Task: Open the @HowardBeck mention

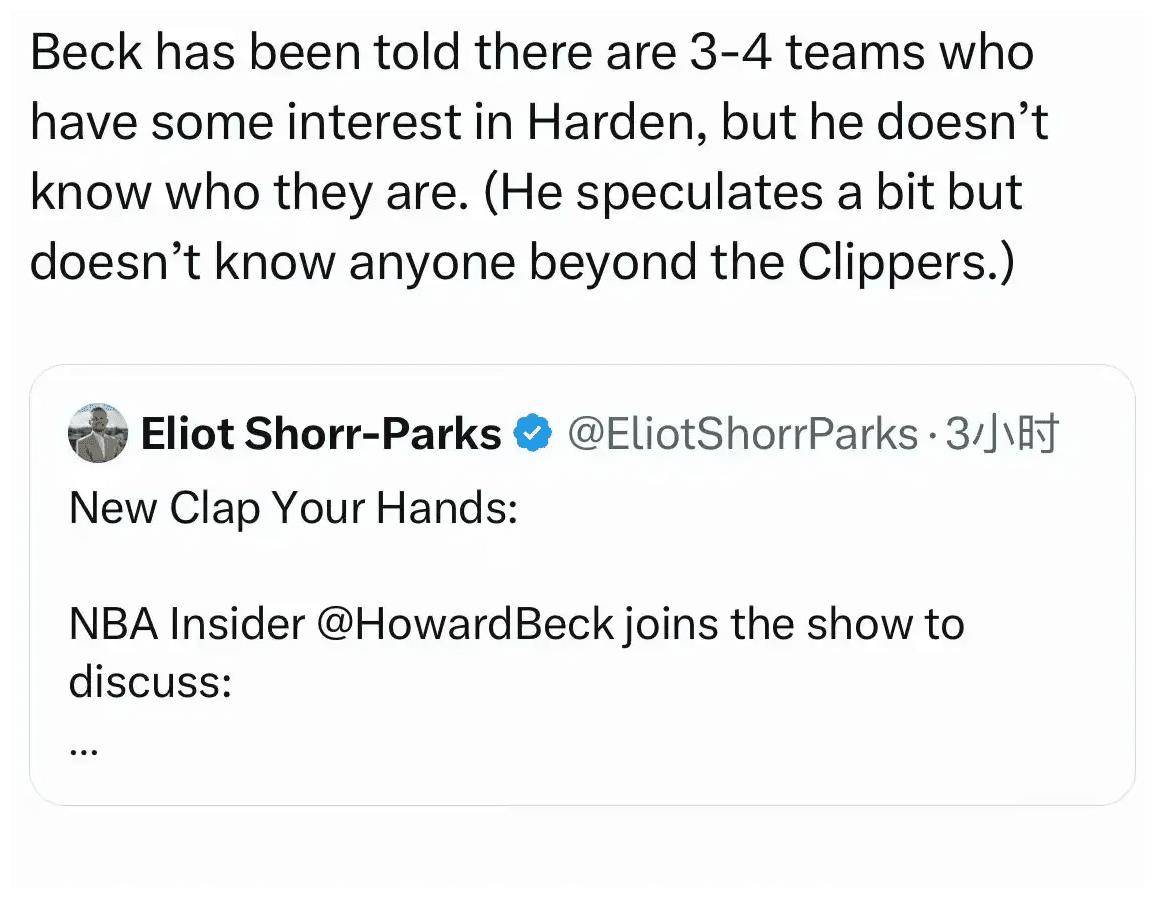Action: 465,624
